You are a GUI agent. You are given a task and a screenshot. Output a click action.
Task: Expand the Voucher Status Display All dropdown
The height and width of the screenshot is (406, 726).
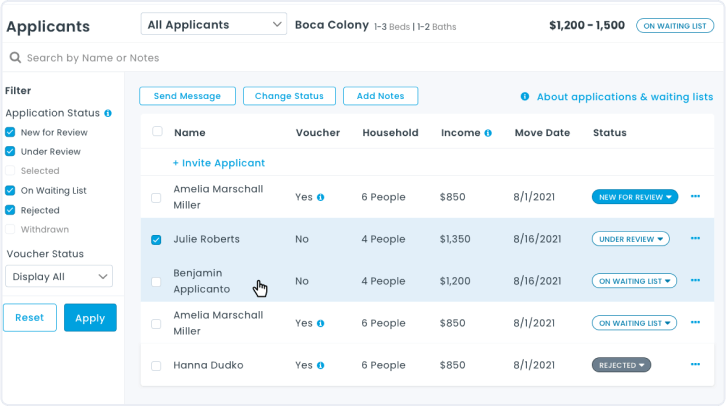59,277
